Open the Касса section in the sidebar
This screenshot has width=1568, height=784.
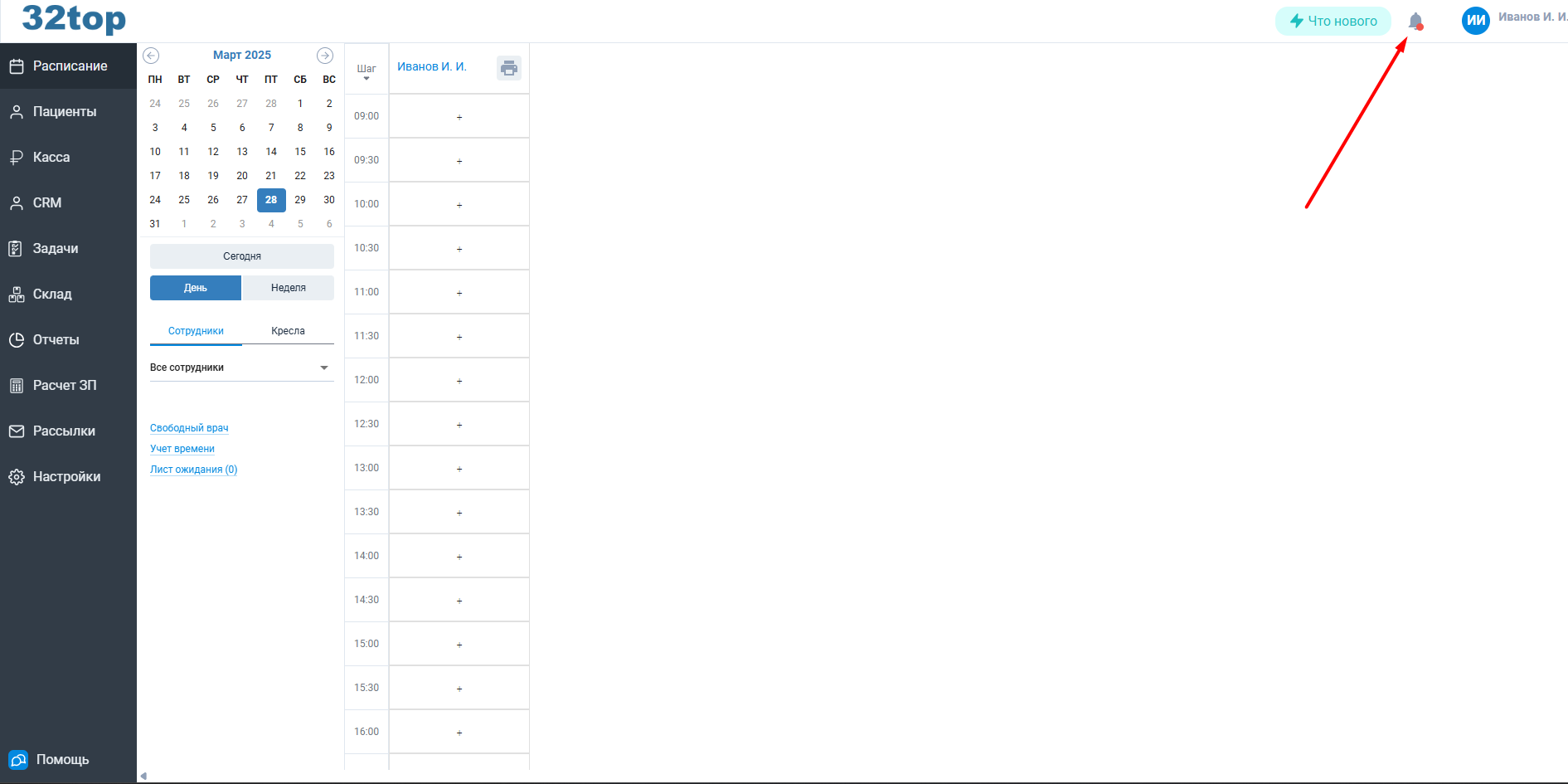click(51, 158)
